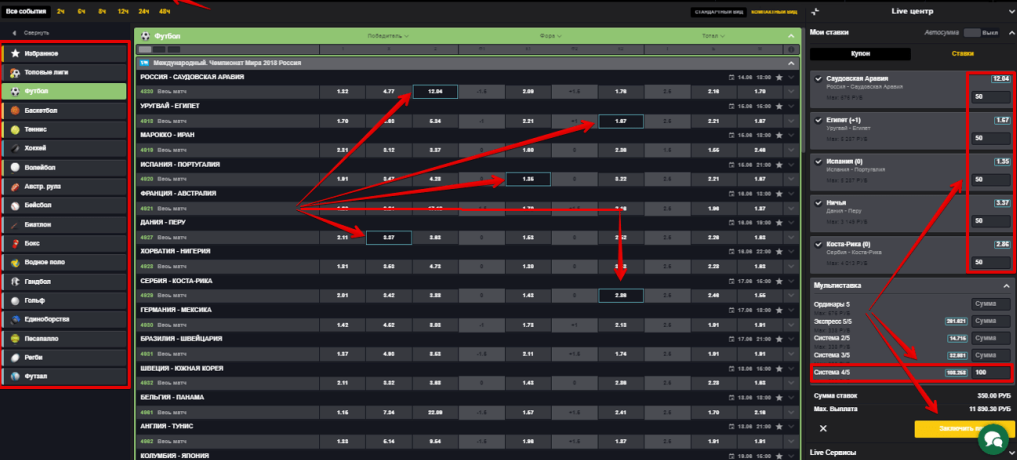Choose Хоккей from the sports list
This screenshot has height=460, width=1017.
[38, 148]
